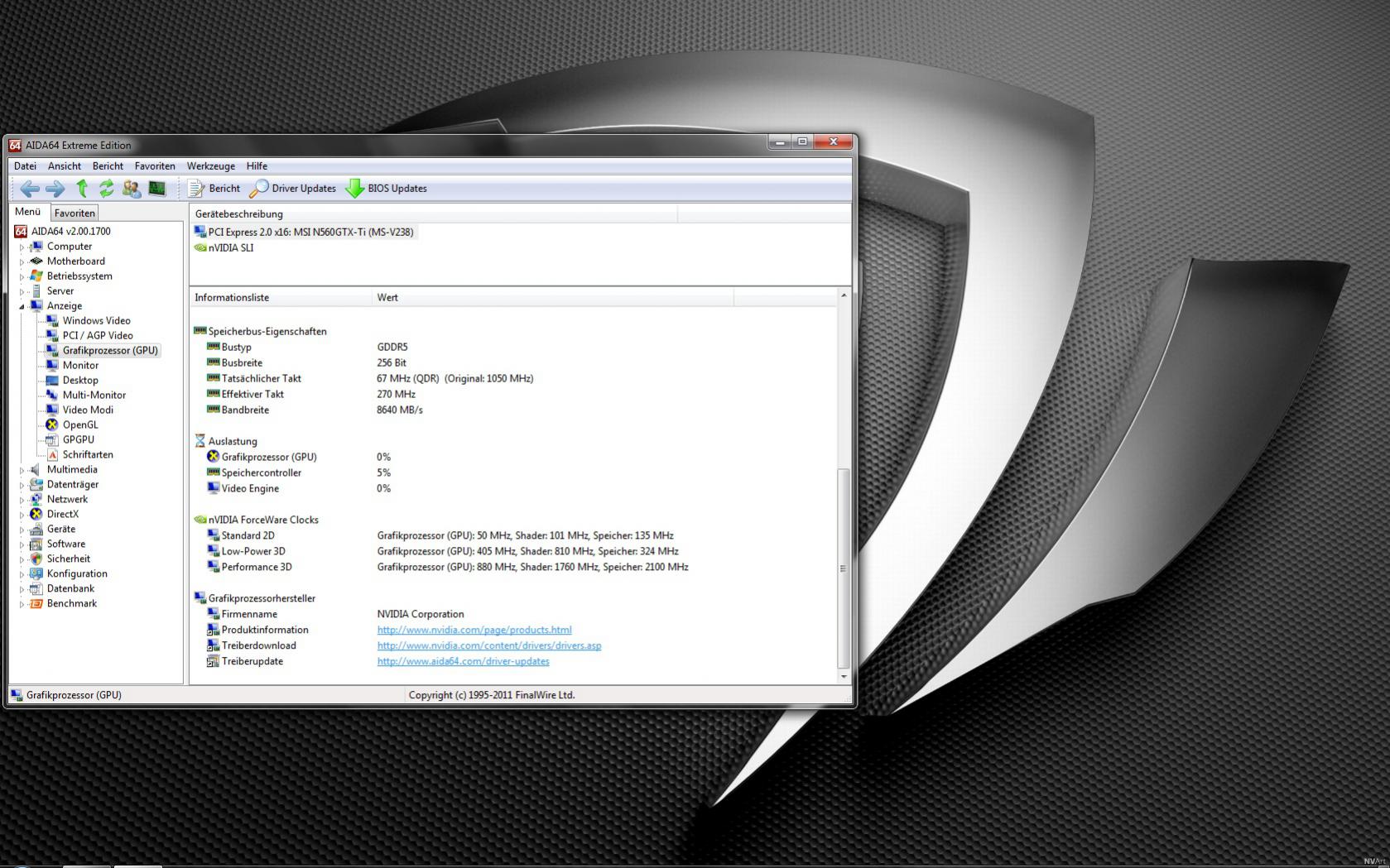Select Grafikprozessor (GPU) tree item

pos(110,351)
